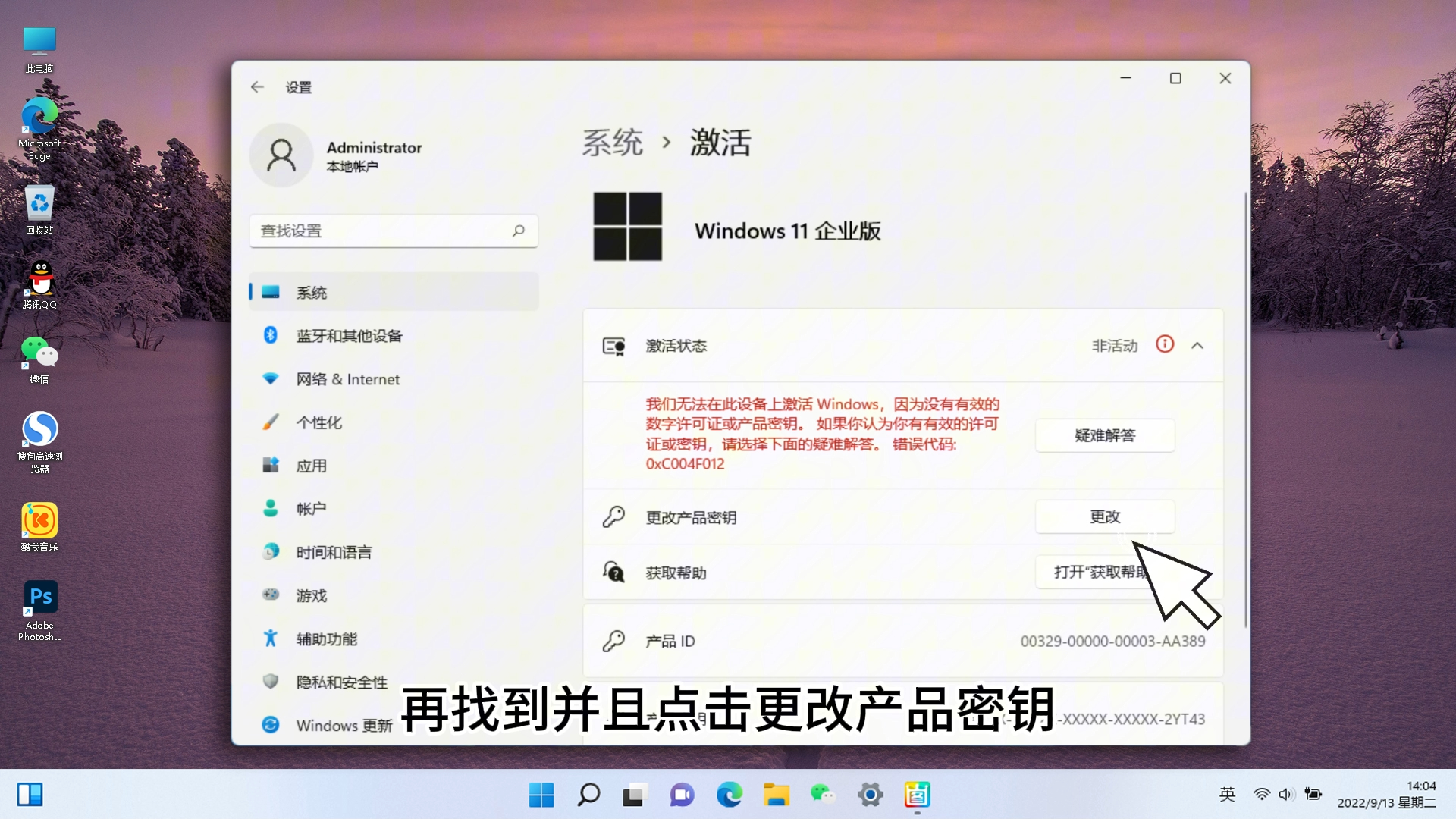Click the 疑难解答 button

[1105, 435]
